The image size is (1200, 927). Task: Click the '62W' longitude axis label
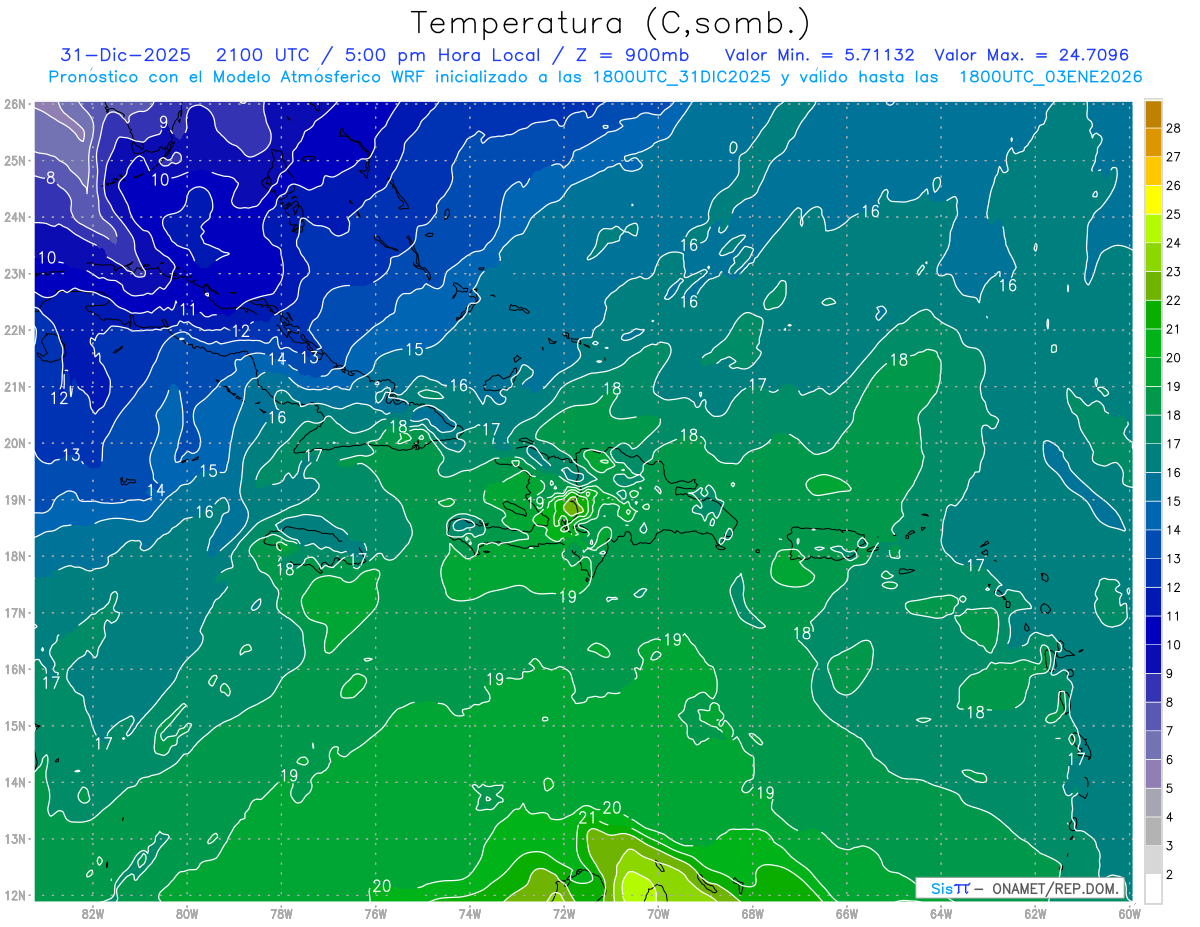pyautogui.click(x=1036, y=913)
